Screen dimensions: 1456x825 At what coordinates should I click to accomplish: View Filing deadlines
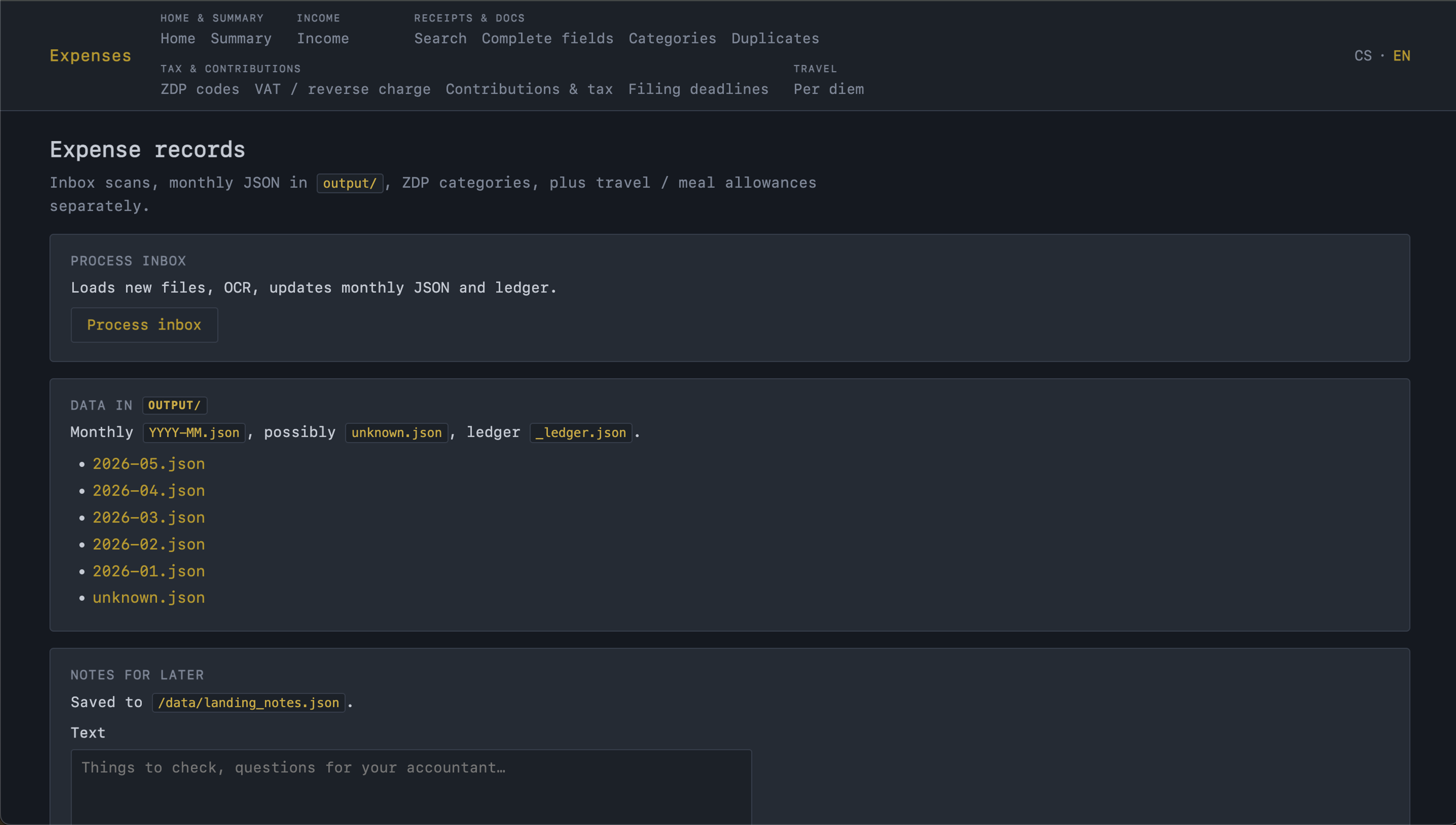tap(698, 89)
